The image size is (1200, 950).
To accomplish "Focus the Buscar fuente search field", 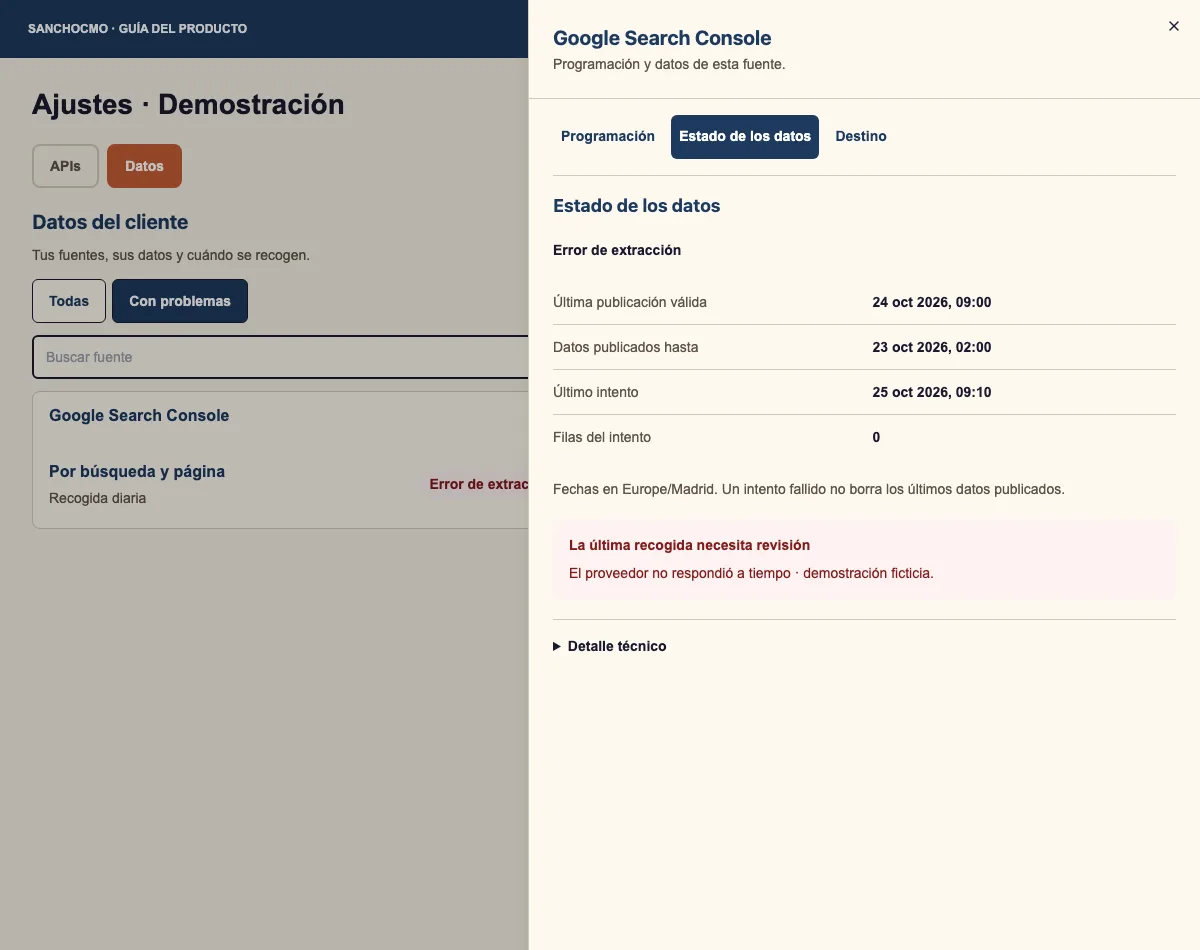I will tap(281, 357).
